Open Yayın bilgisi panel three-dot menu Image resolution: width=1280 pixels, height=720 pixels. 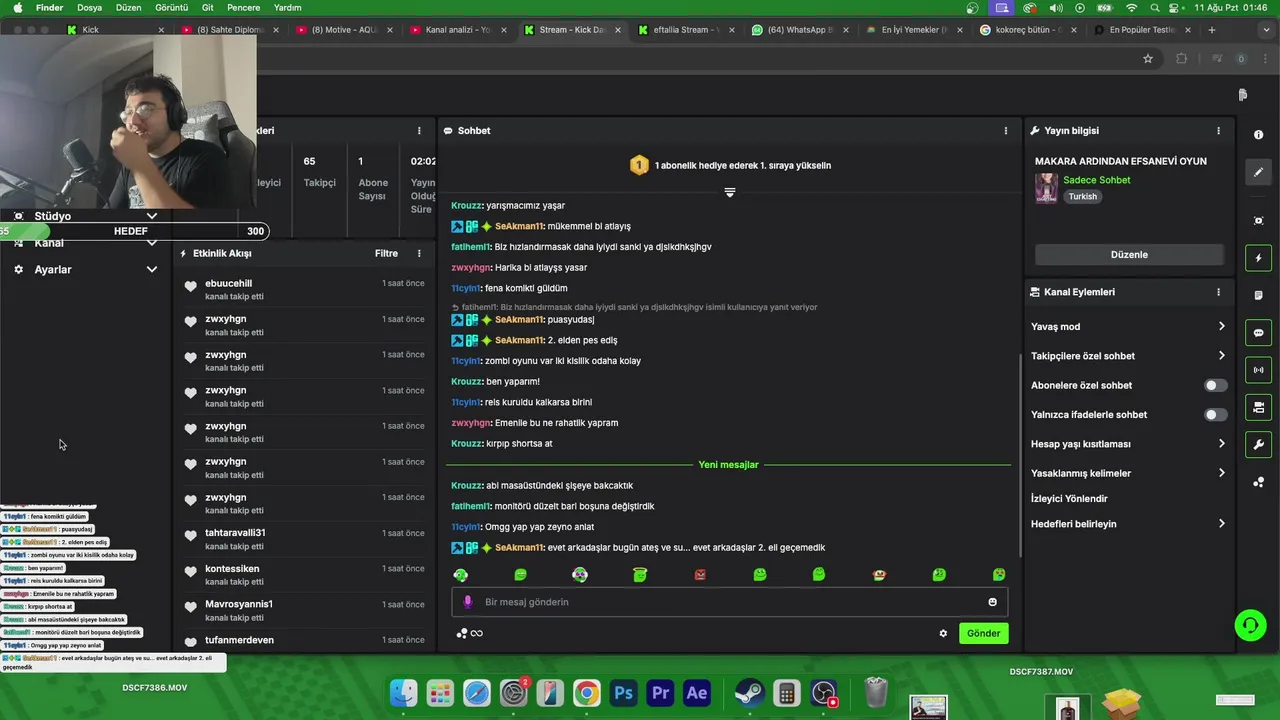coord(1218,131)
